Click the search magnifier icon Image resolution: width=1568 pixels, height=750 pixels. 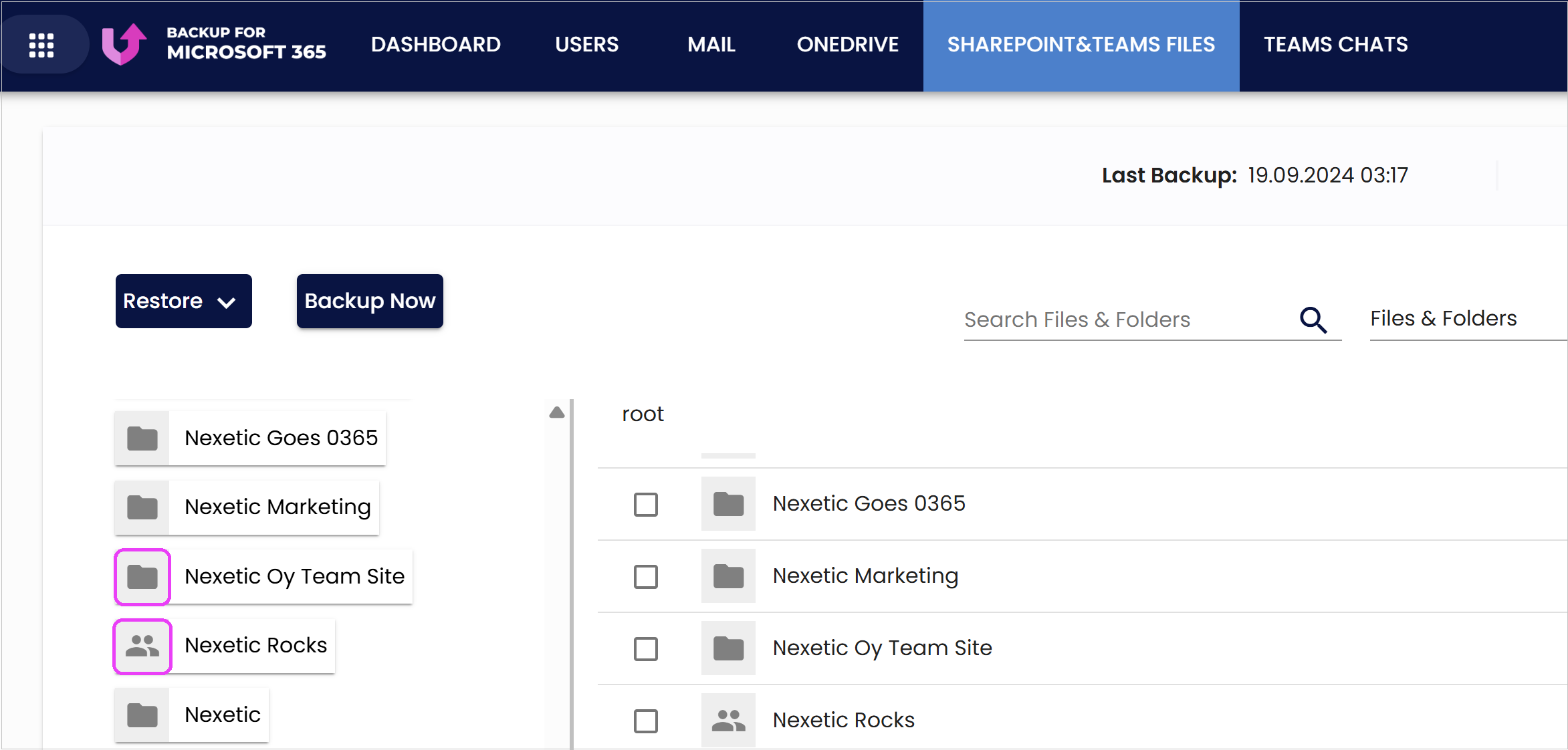tap(1313, 320)
